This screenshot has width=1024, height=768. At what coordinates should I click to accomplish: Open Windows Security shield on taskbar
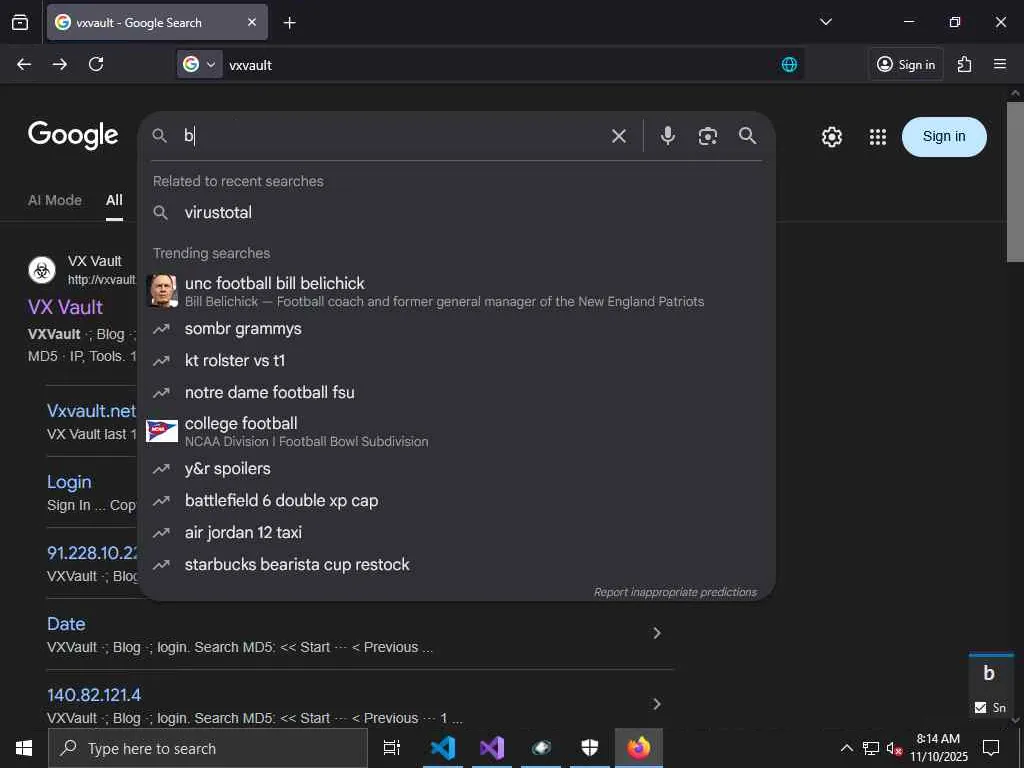tap(590, 748)
